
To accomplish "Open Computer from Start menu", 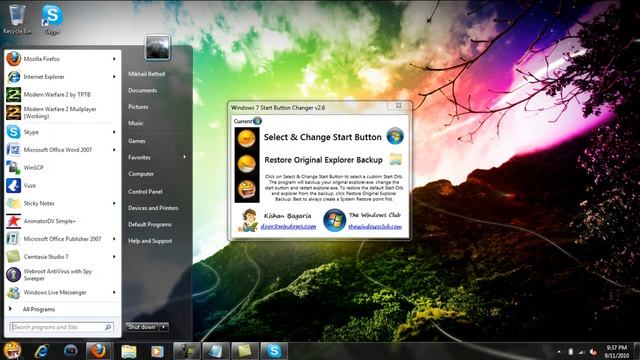I will (141, 174).
